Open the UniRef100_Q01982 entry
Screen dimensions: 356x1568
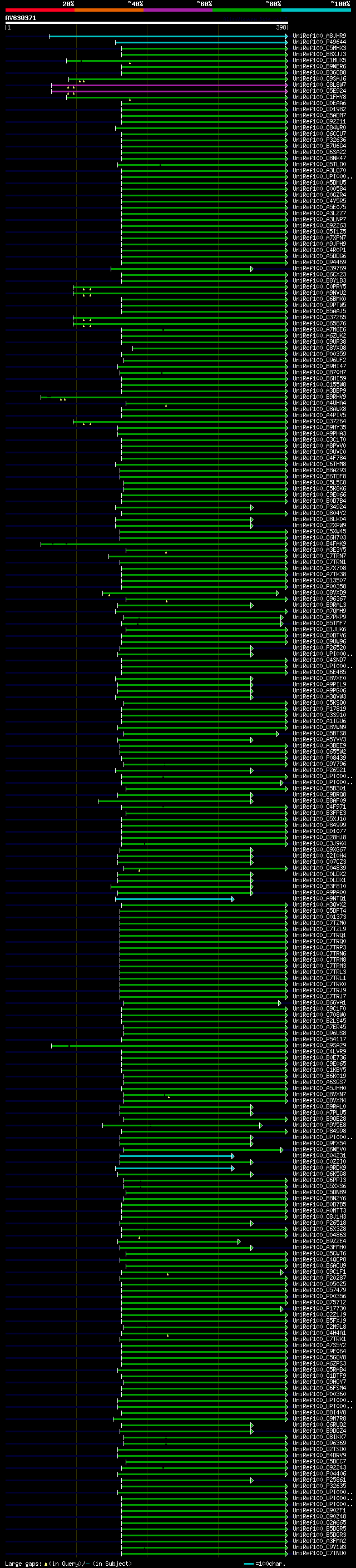point(319,110)
